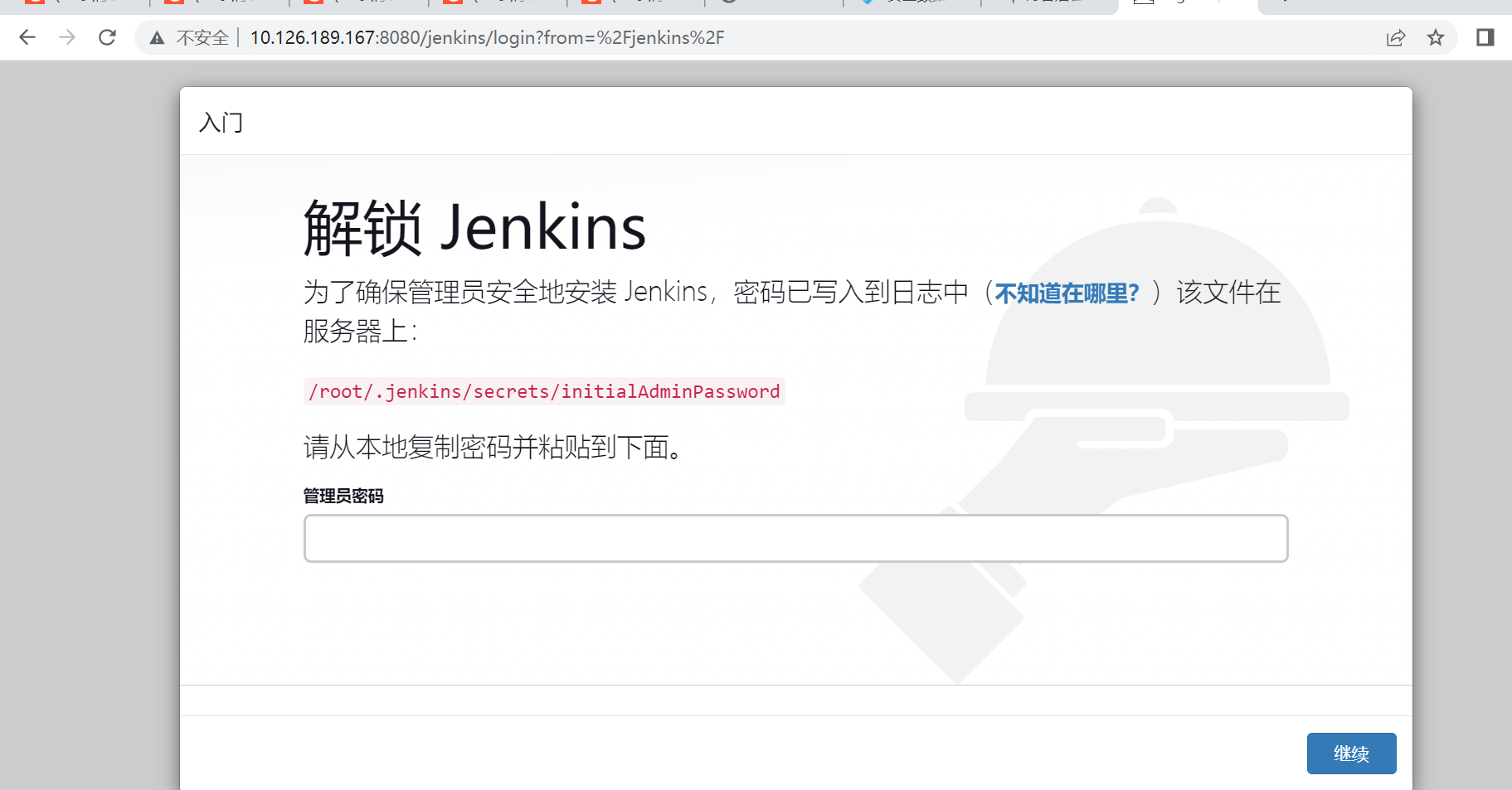Image resolution: width=1512 pixels, height=790 pixels.
Task: Focus the 管理员密码 password field
Action: pos(796,539)
